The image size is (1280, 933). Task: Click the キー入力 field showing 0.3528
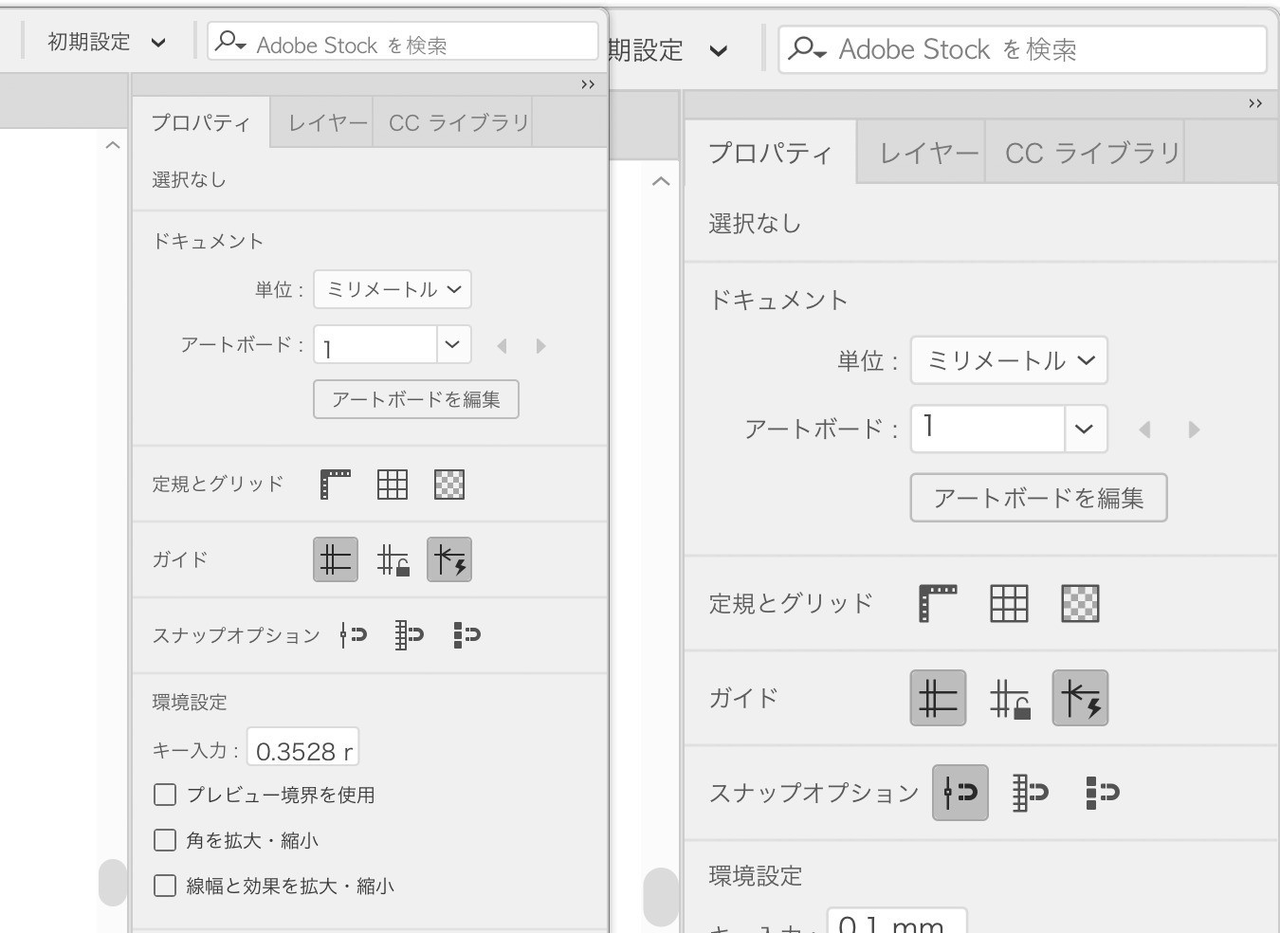click(302, 750)
